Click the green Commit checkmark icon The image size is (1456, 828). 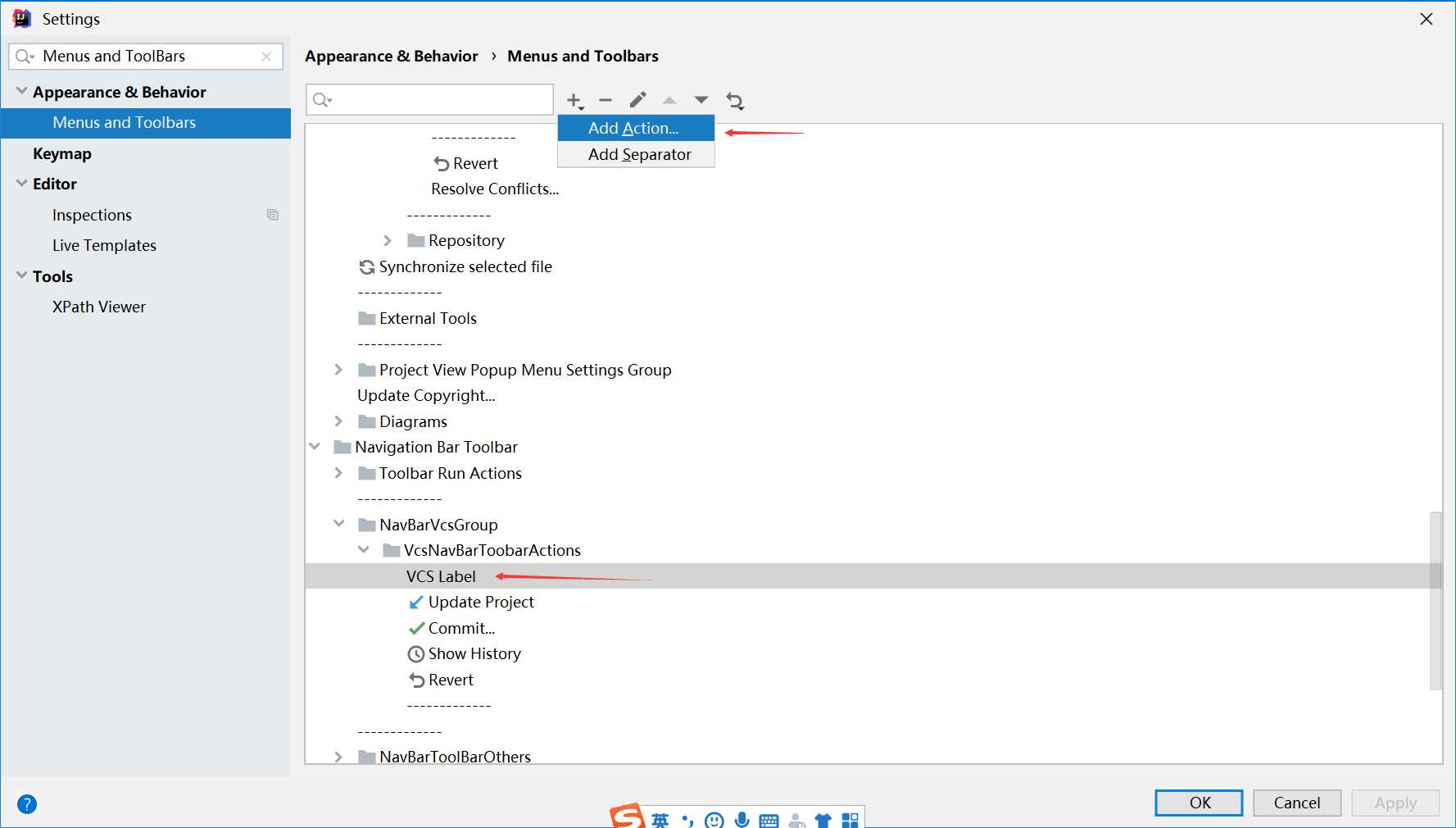(416, 629)
